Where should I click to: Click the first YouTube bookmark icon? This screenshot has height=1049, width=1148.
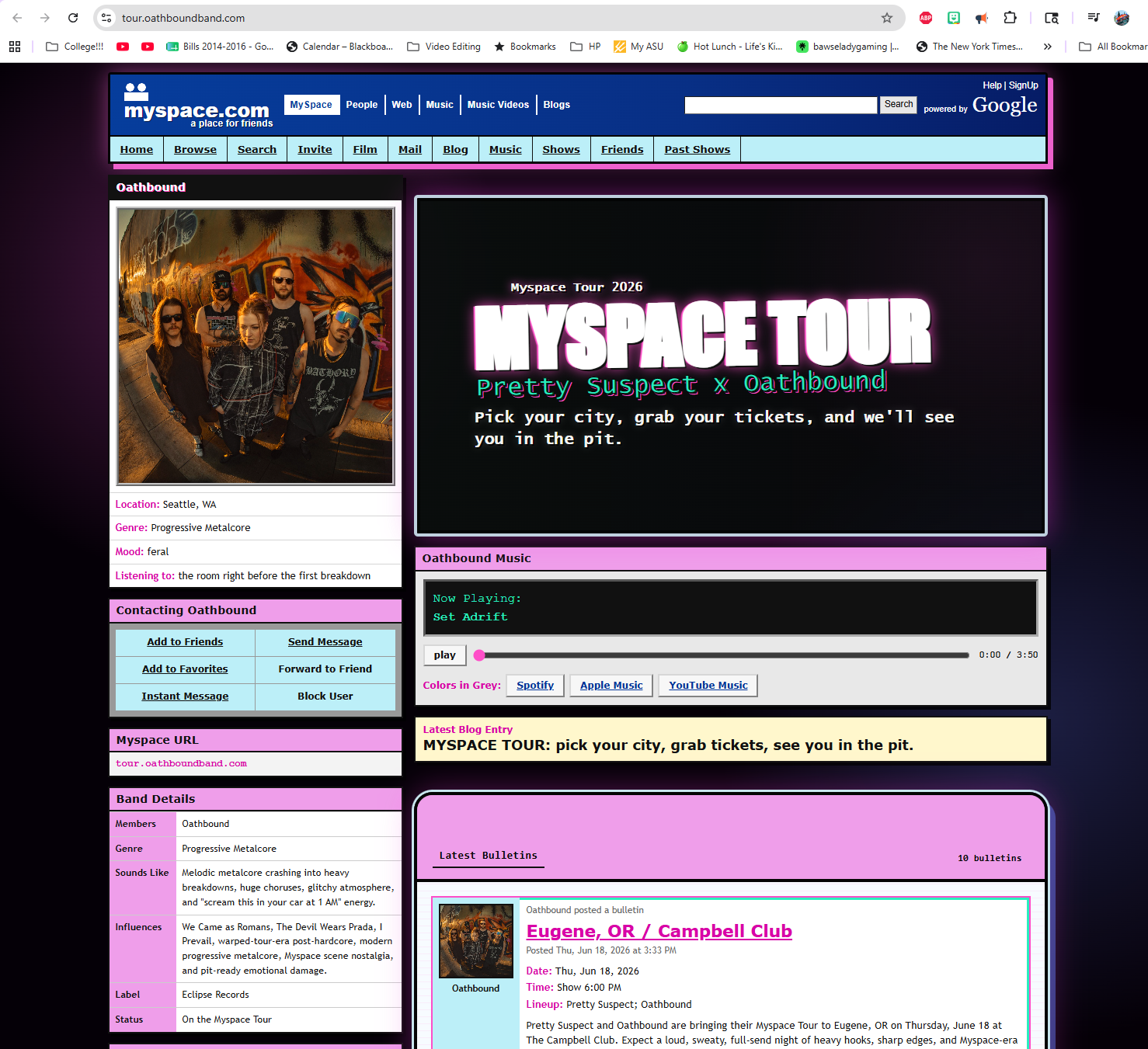(x=123, y=47)
